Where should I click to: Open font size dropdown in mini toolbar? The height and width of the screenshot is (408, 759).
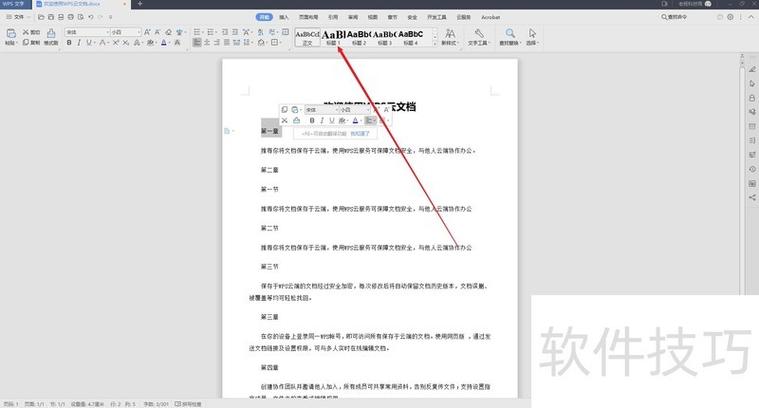[x=367, y=110]
